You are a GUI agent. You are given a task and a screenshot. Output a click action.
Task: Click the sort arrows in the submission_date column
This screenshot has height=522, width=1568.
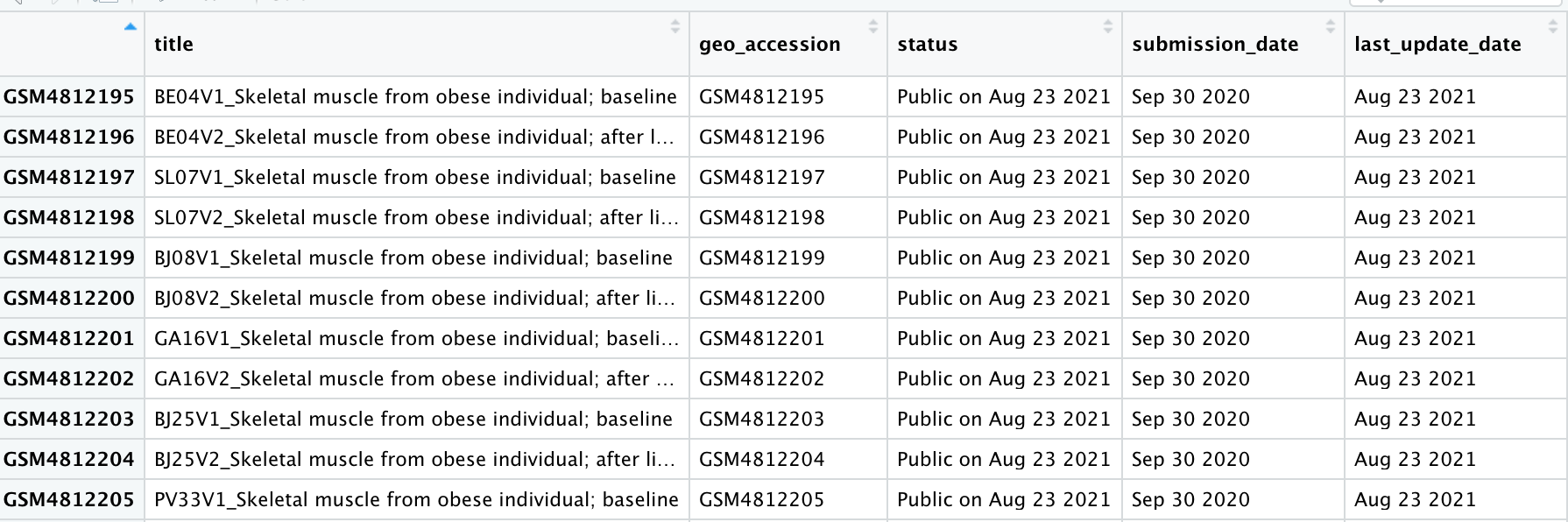(1330, 27)
